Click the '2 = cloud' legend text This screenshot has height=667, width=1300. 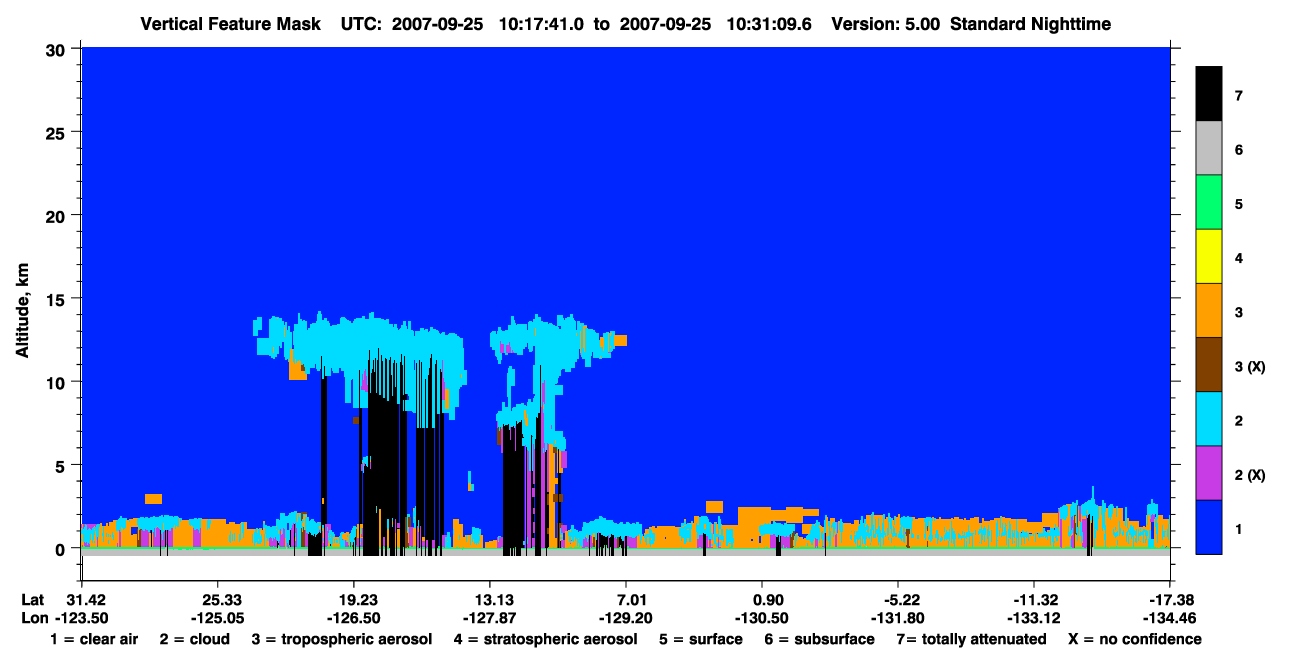(193, 639)
